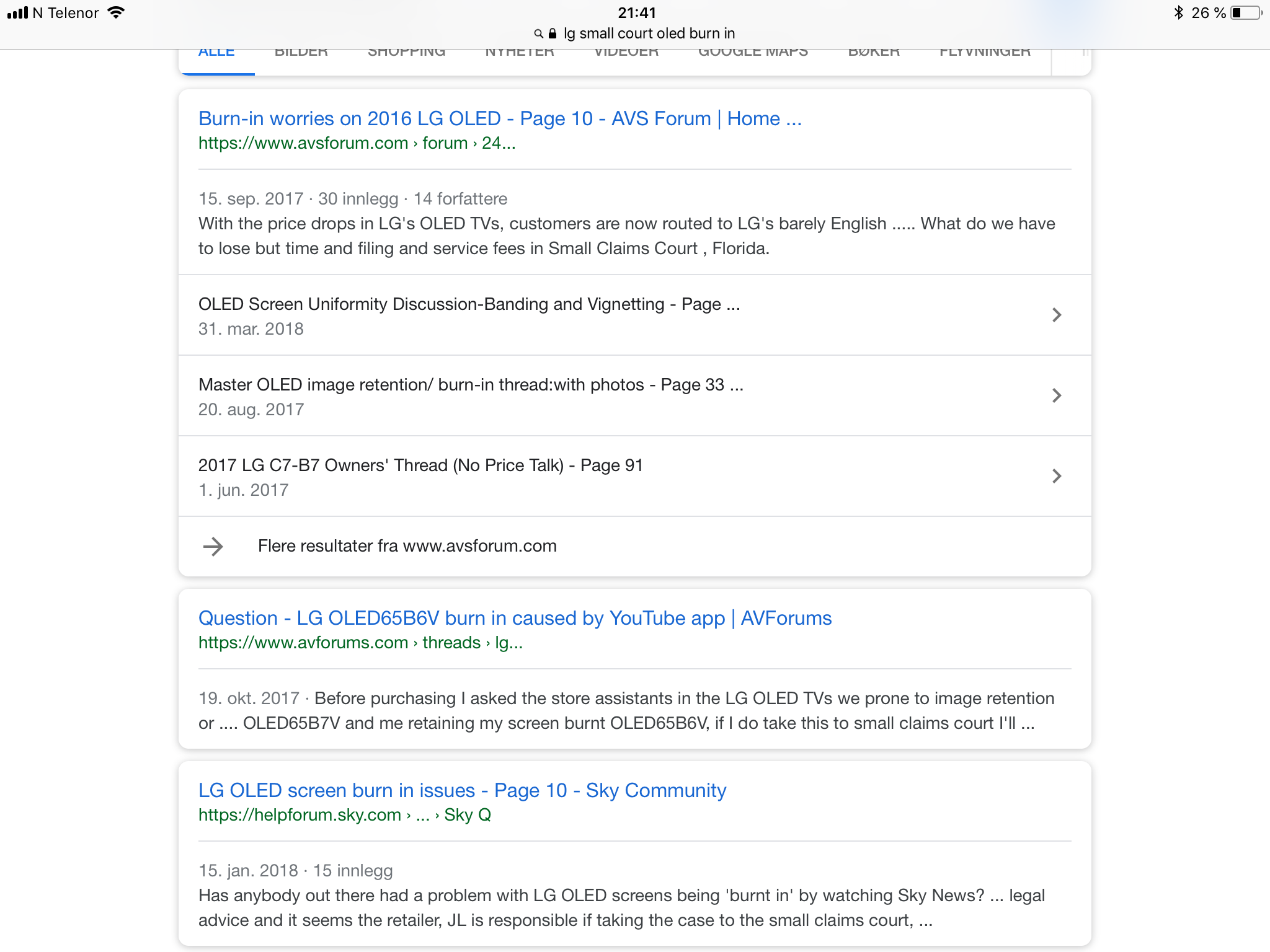Screen dimensions: 1270x952
Task: Open OLED Screen Uniformity Discussion sublink
Action: click(x=469, y=304)
